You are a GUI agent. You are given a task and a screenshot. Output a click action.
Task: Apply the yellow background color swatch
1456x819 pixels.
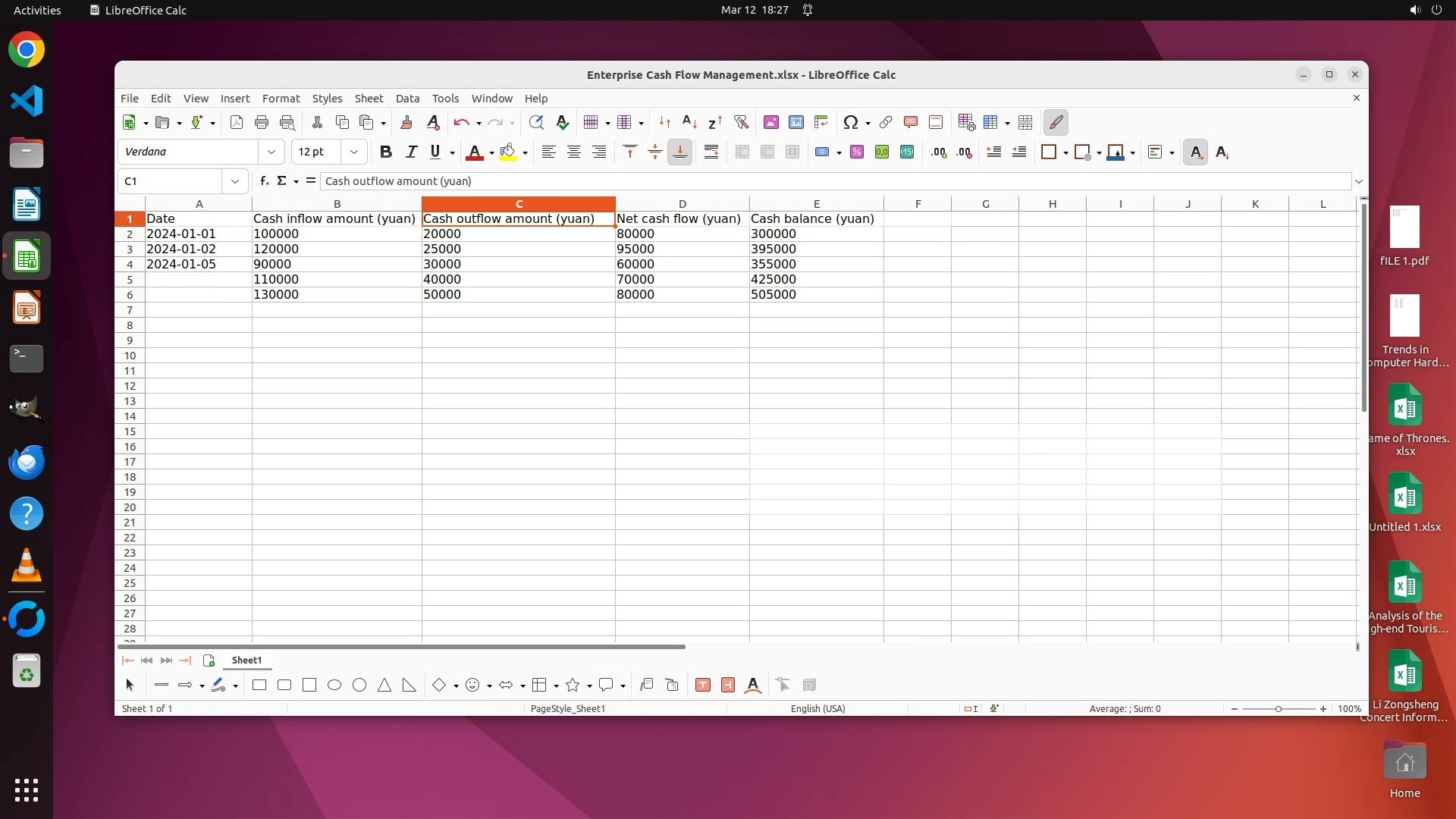pos(507,152)
